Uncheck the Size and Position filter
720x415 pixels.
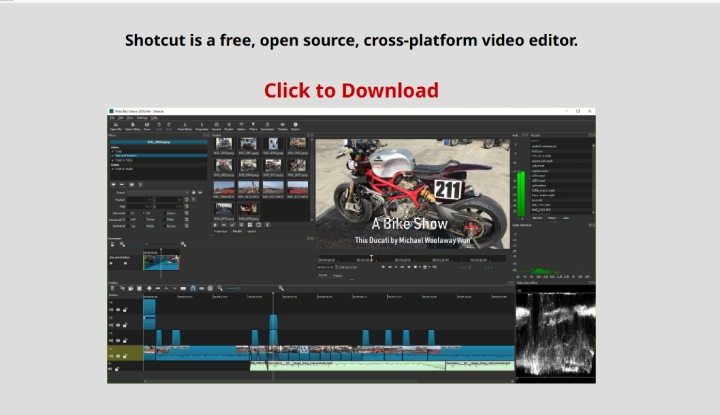(x=112, y=155)
